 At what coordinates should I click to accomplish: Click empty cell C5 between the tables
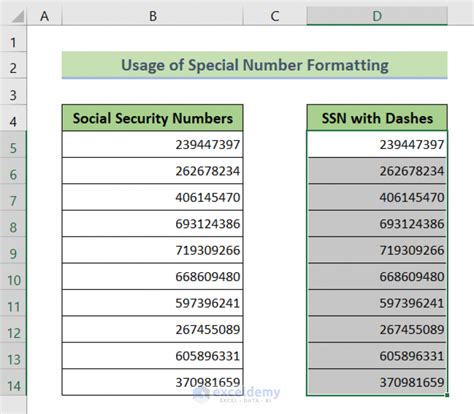pyautogui.click(x=275, y=144)
